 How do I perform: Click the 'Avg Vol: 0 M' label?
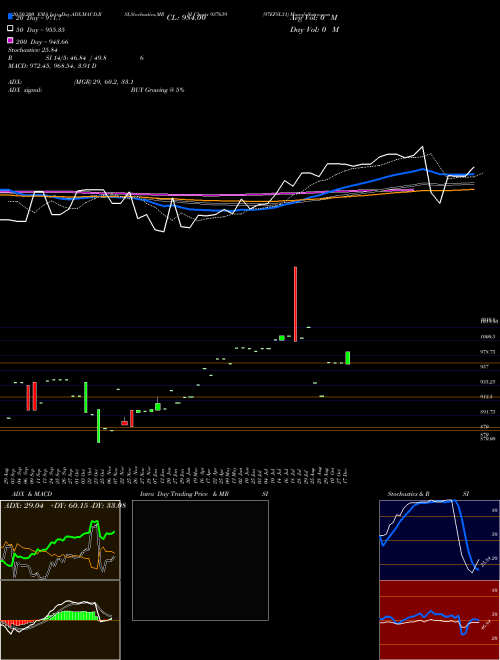(314, 18)
